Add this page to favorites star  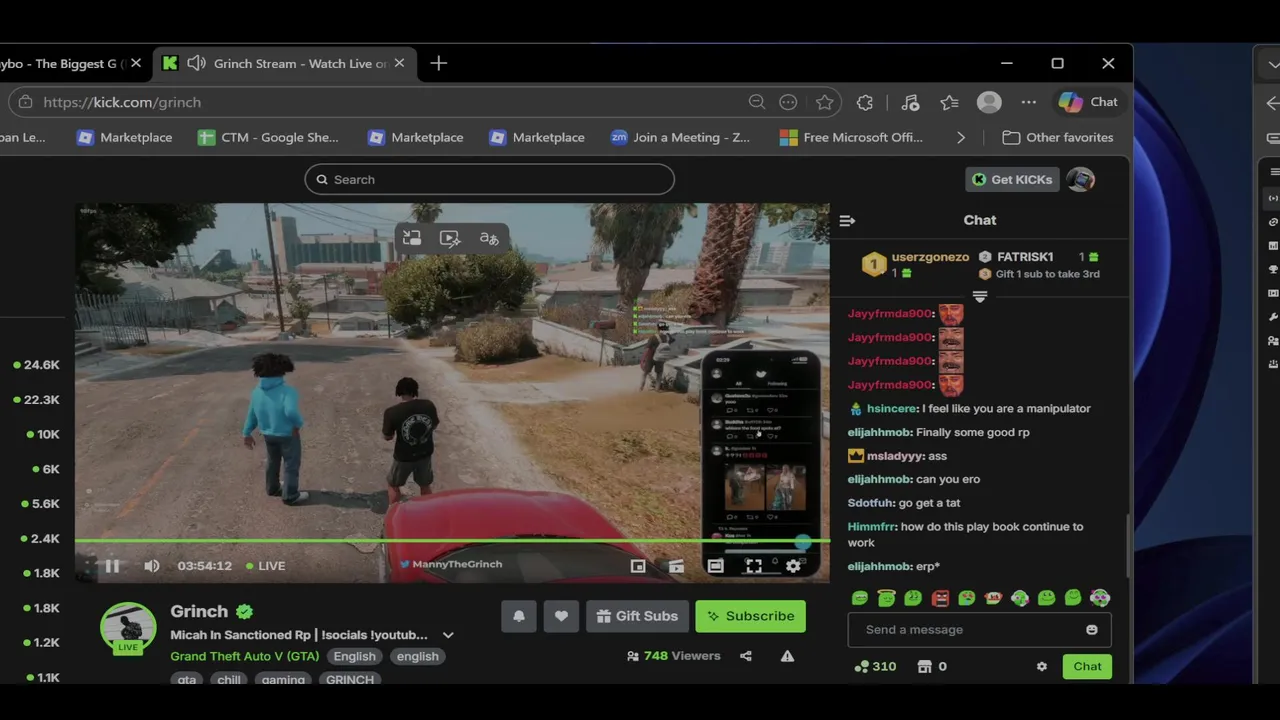coord(824,102)
